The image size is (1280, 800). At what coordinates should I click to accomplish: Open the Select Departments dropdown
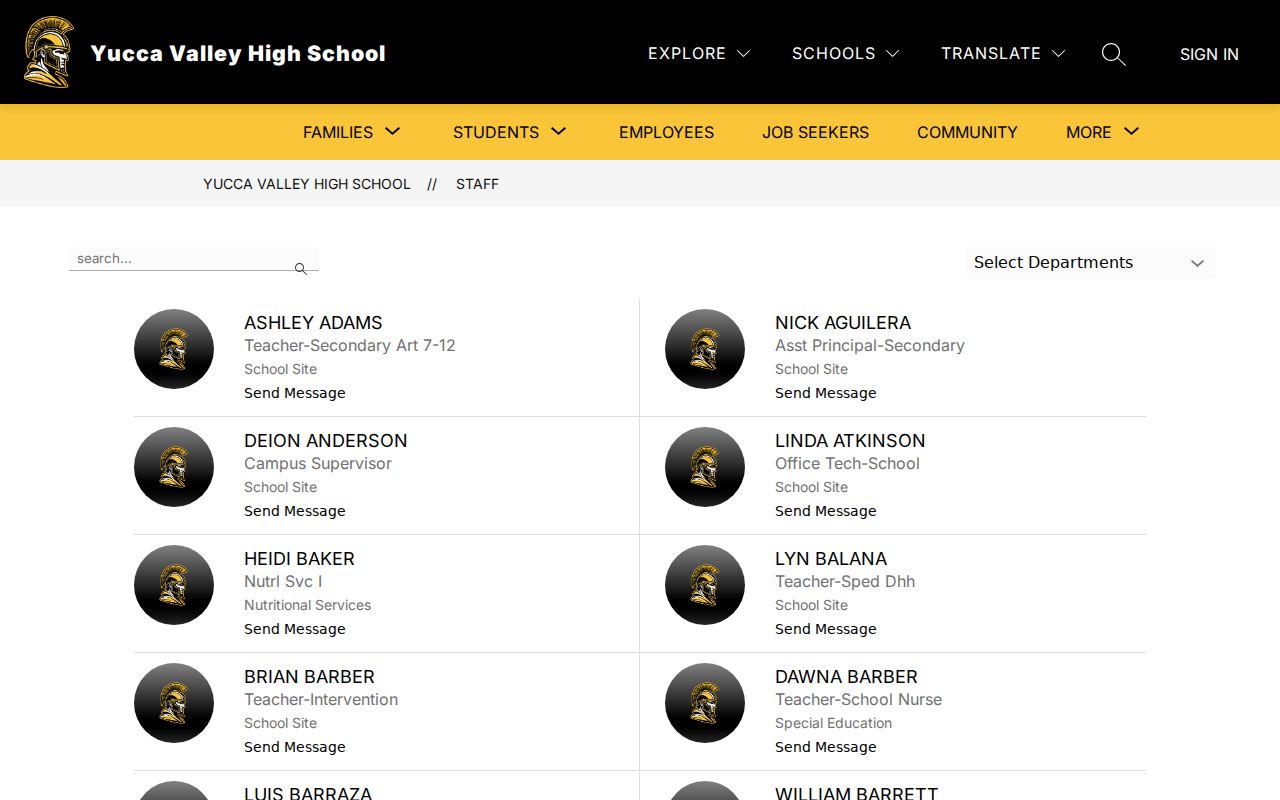click(x=1090, y=263)
